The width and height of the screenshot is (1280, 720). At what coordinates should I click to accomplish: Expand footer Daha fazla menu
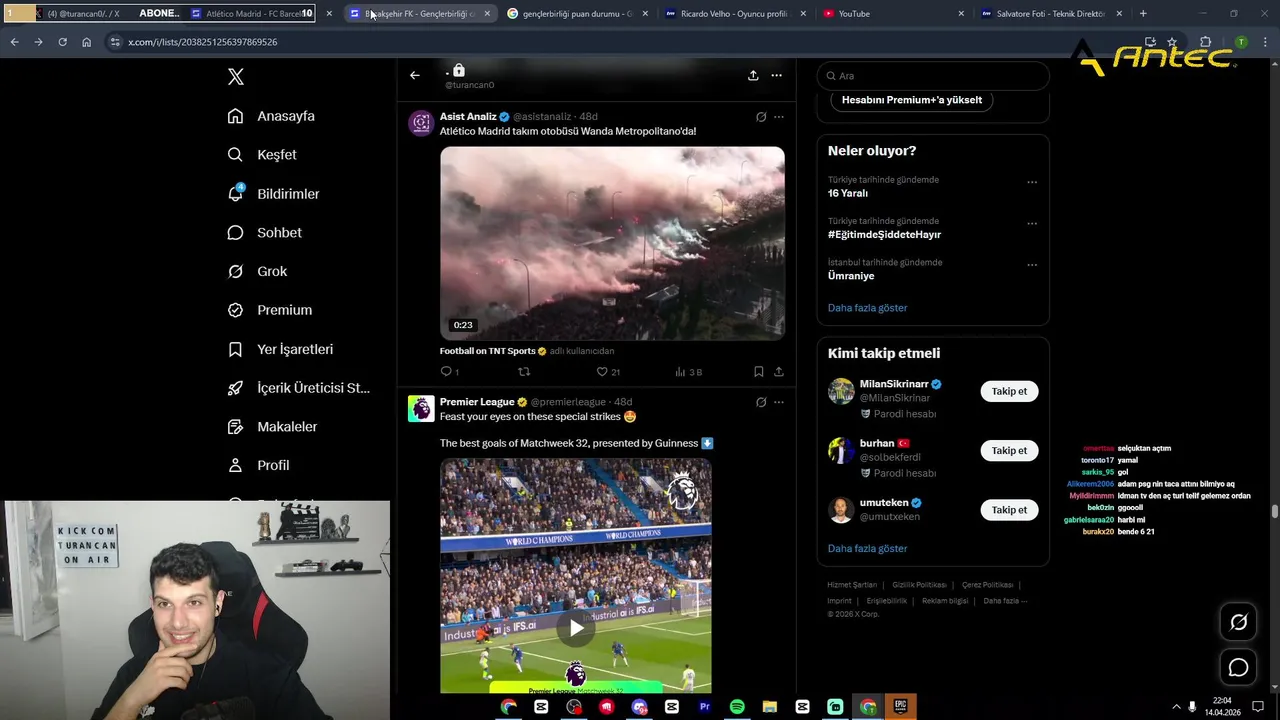tap(1005, 601)
